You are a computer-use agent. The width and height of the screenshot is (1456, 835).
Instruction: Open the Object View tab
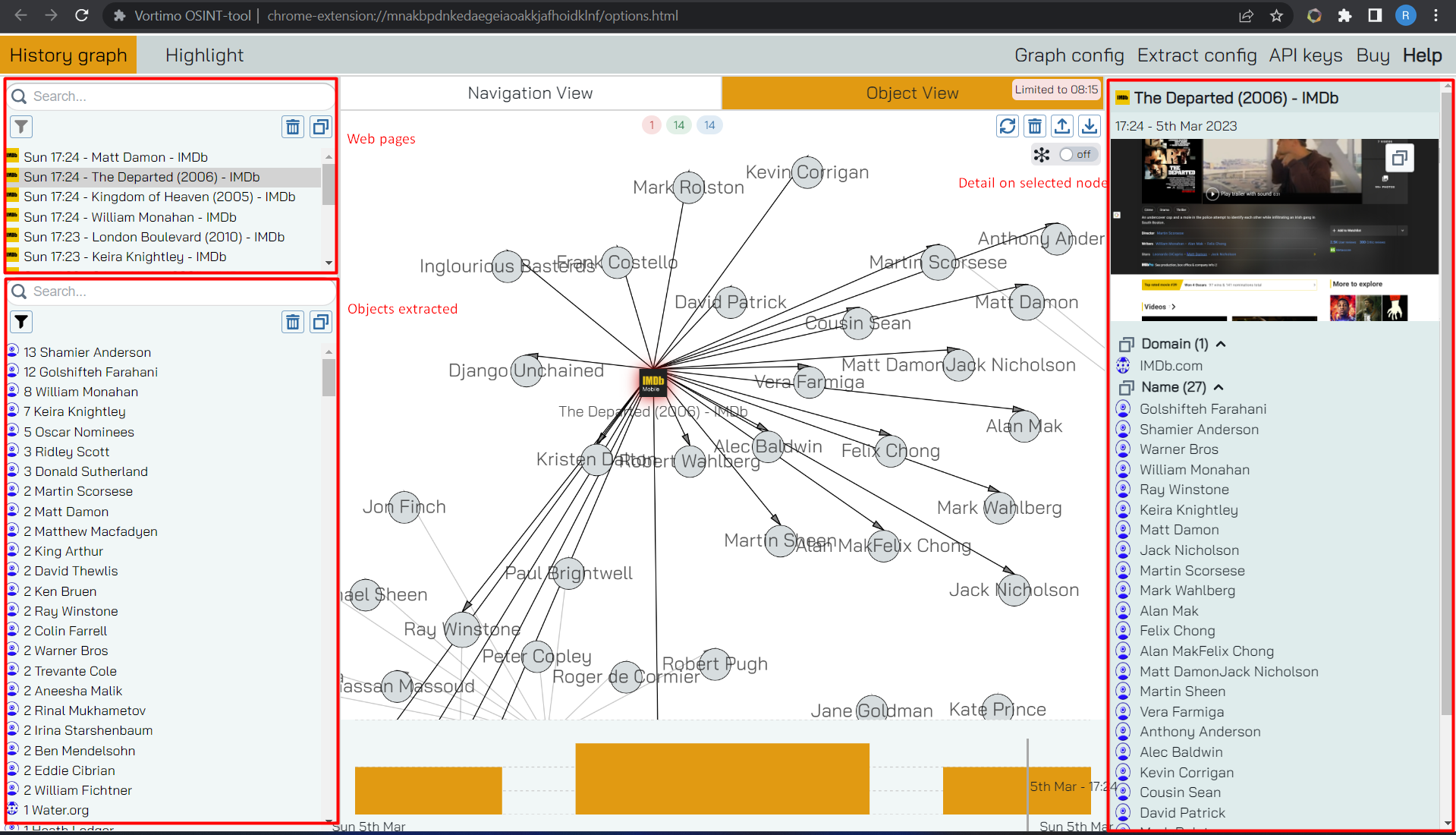click(912, 93)
